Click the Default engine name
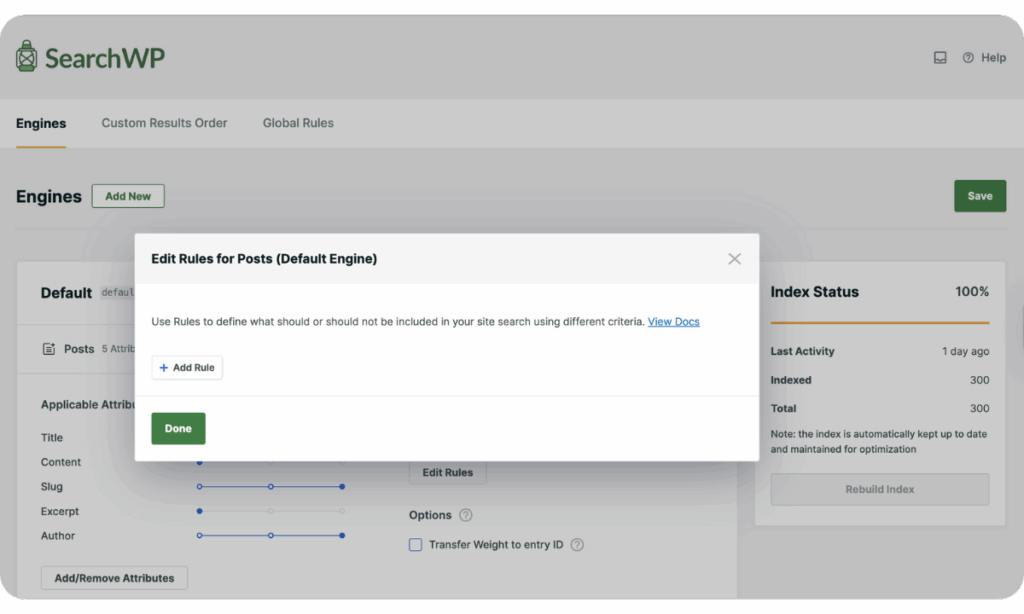 66,293
